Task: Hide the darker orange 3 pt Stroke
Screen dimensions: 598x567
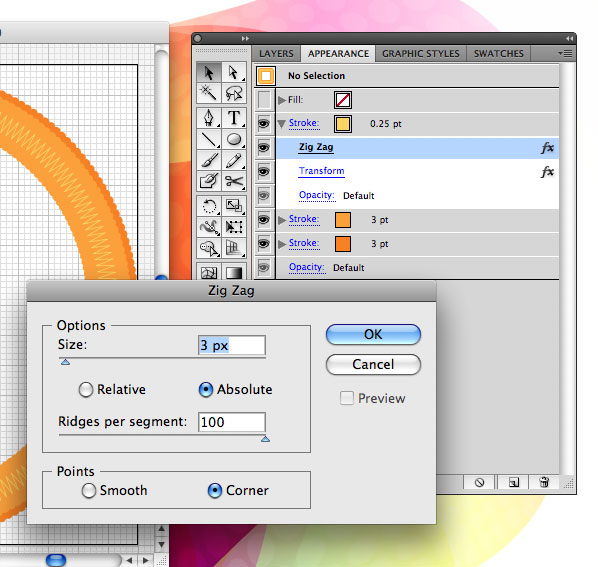Action: (264, 244)
